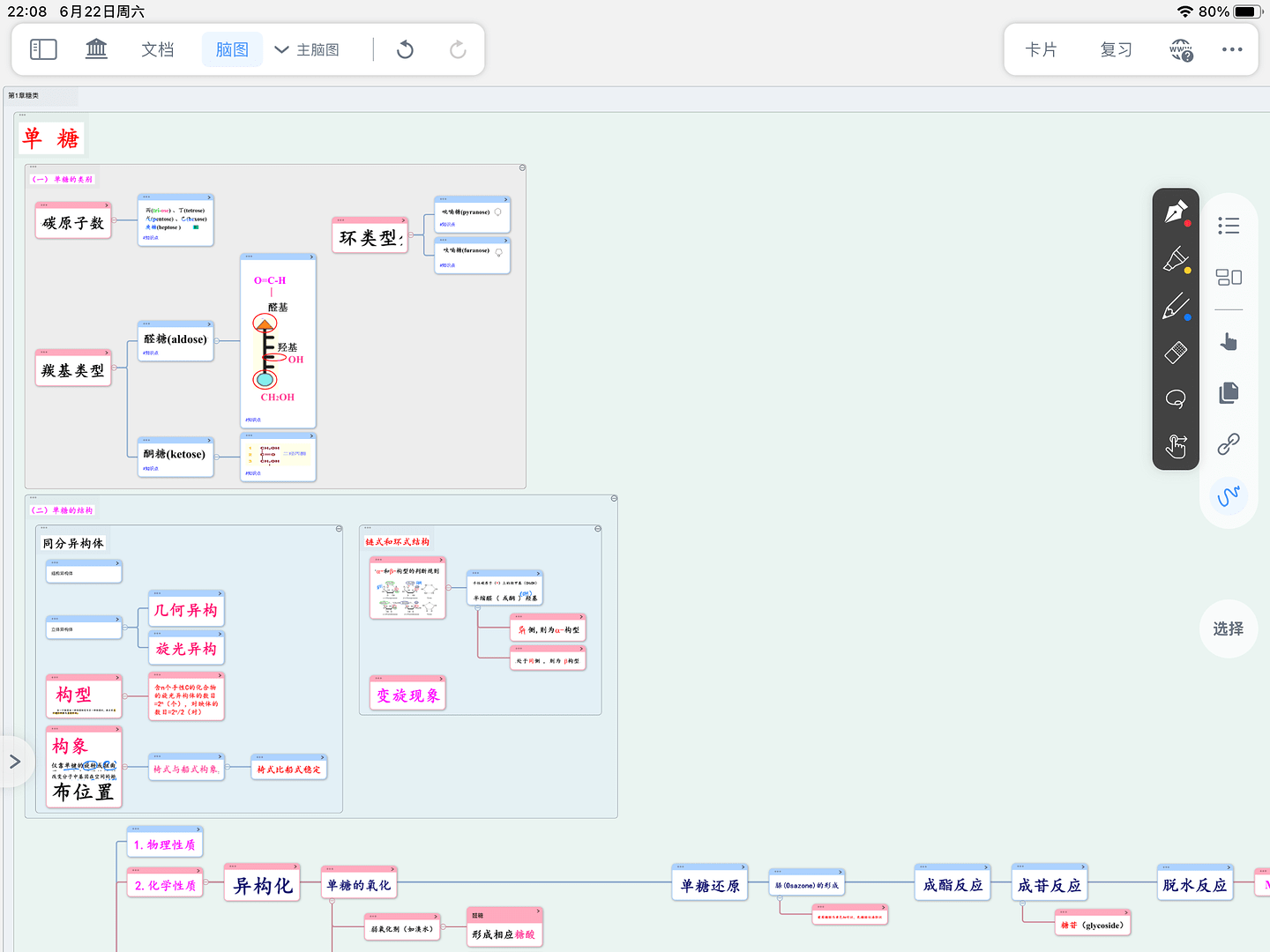Image resolution: width=1270 pixels, height=952 pixels.
Task: Select the 糖苷 (glycoside) node
Action: click(1092, 923)
